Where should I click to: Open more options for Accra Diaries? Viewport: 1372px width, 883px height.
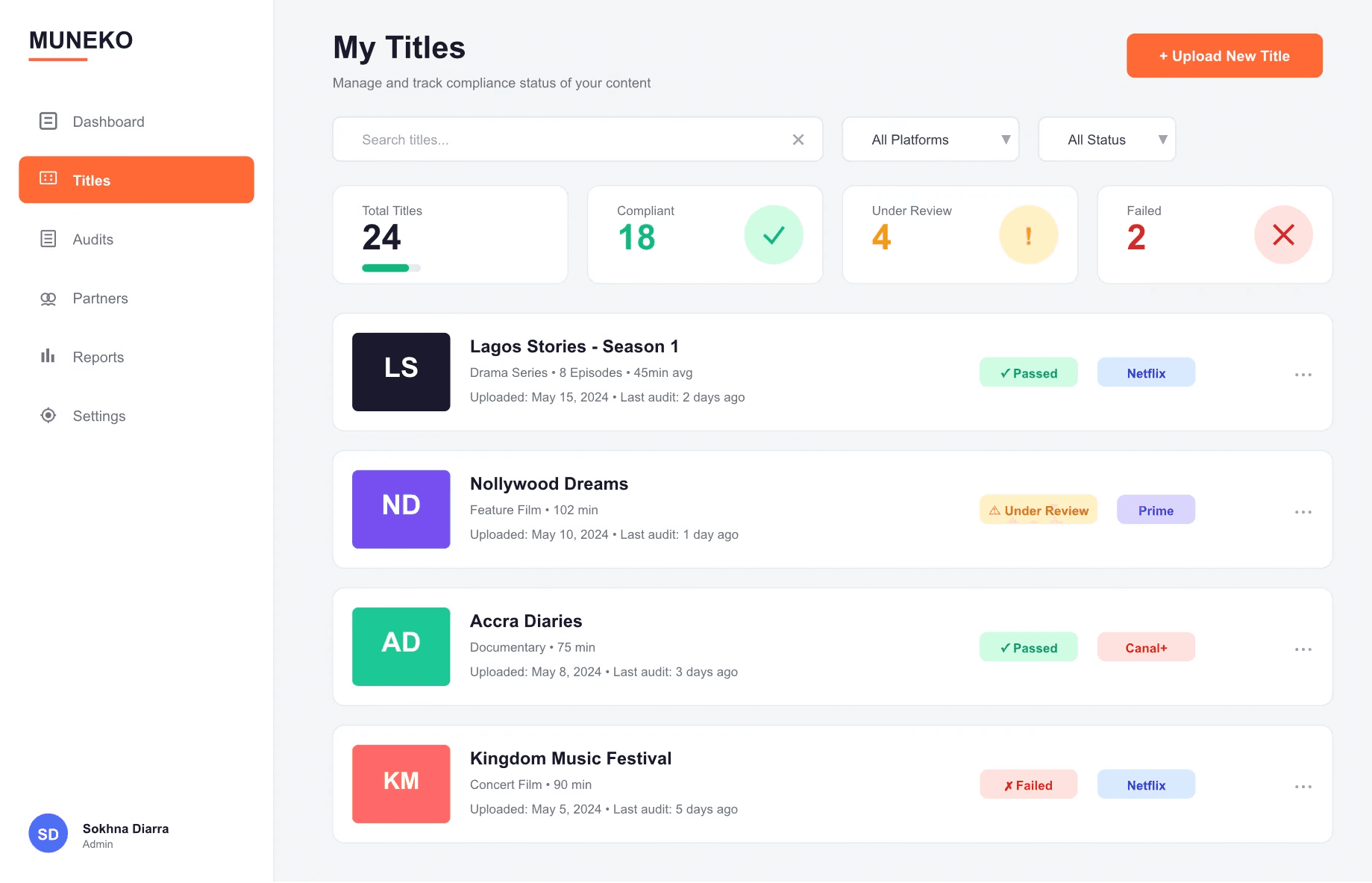1303,649
